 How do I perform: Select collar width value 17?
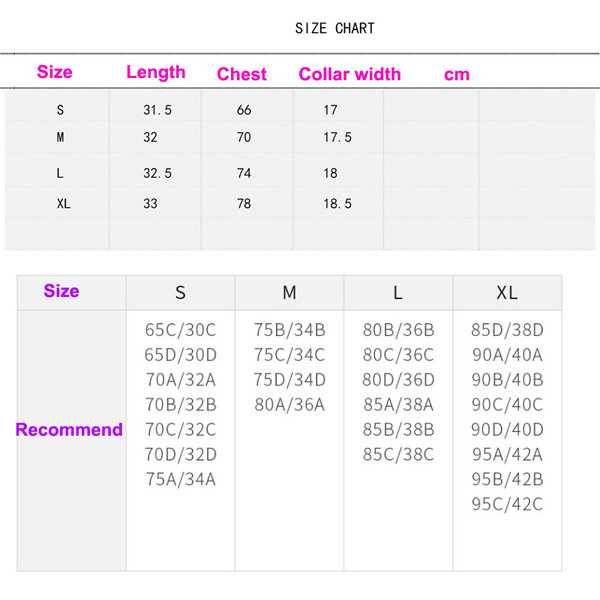point(330,110)
